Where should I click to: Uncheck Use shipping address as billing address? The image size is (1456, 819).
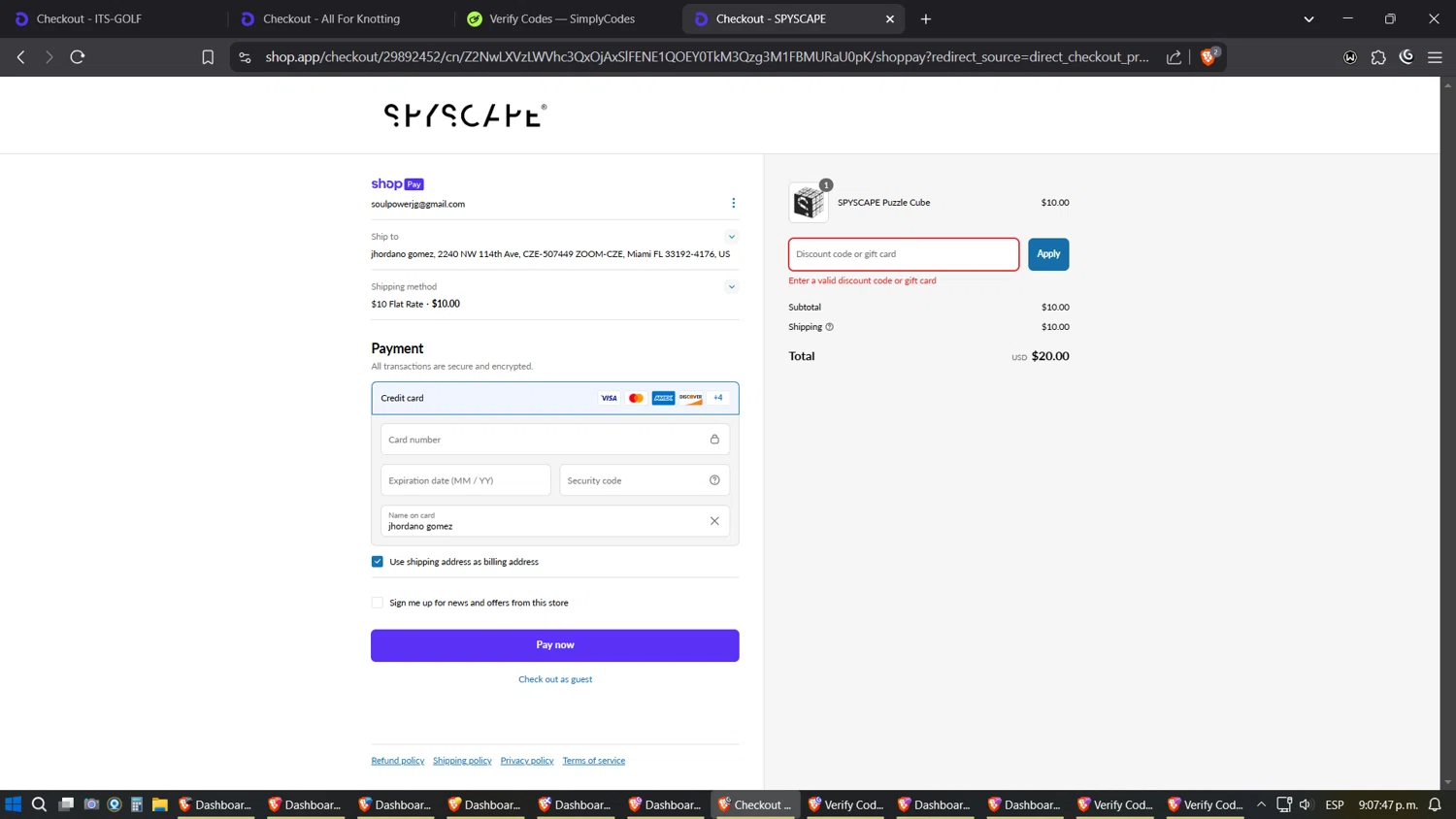point(378,562)
